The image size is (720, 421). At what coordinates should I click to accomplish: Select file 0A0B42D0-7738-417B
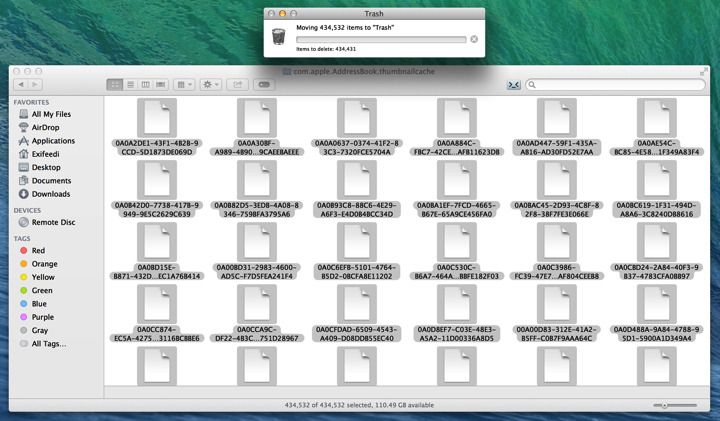click(x=157, y=190)
